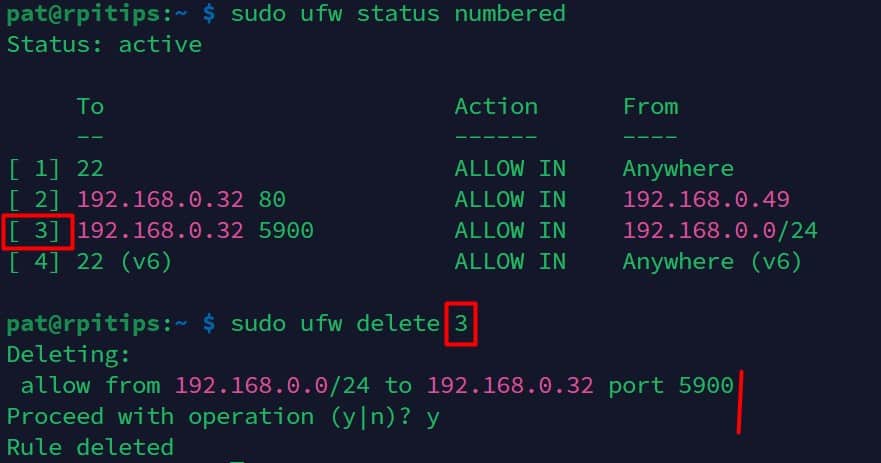Click rule number [ 1] for port 22
Screen dimensions: 881x463
[34, 169]
